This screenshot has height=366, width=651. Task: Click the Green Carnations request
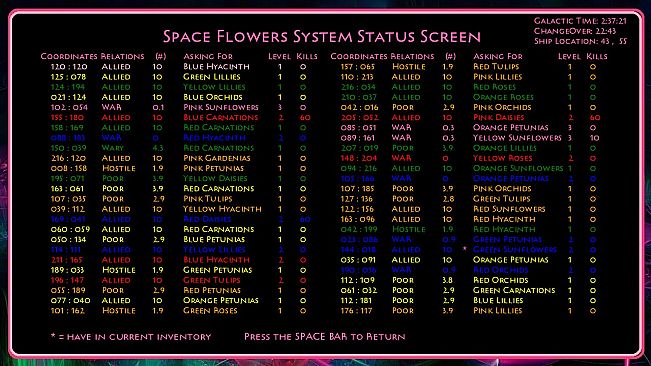coord(514,290)
